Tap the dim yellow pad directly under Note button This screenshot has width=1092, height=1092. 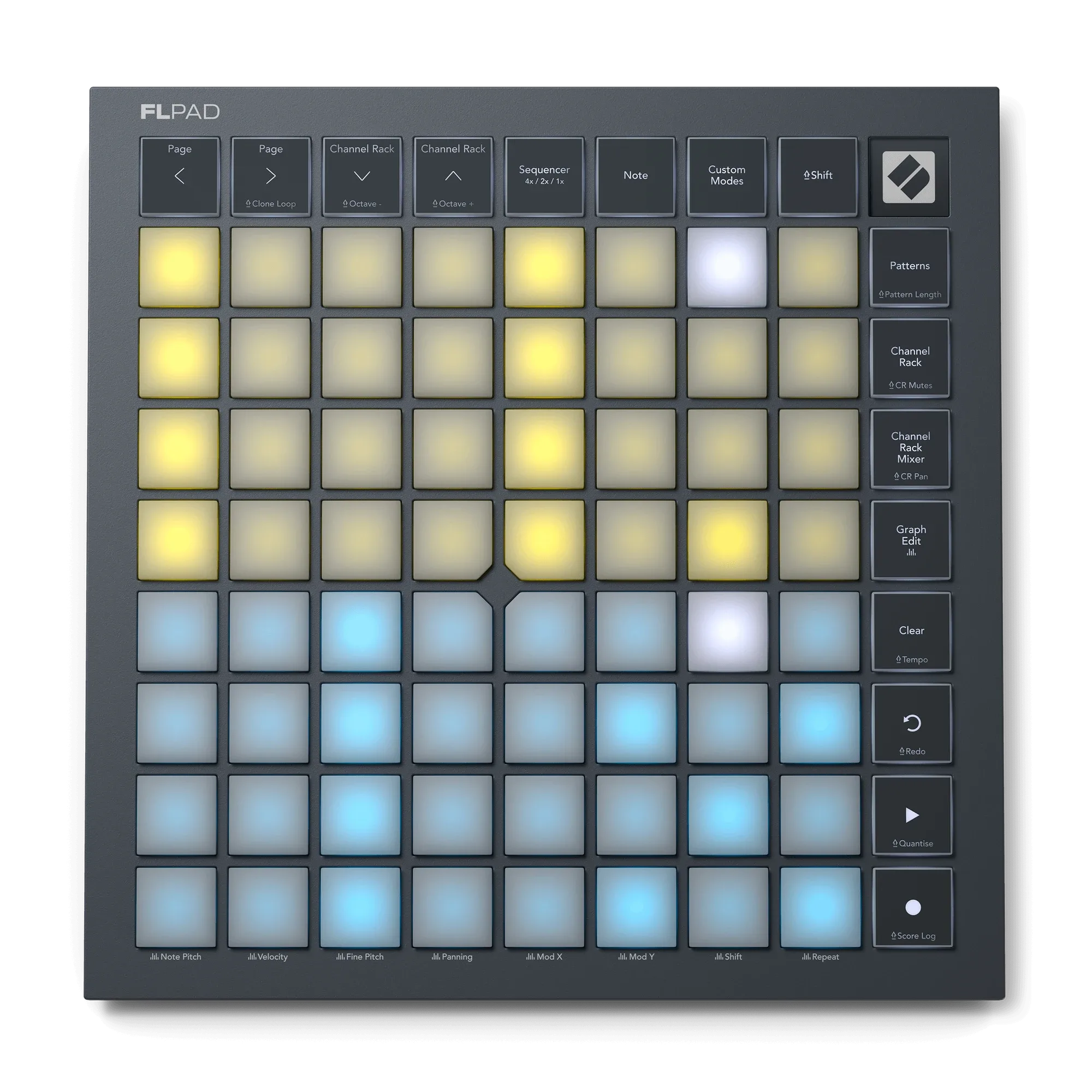636,268
